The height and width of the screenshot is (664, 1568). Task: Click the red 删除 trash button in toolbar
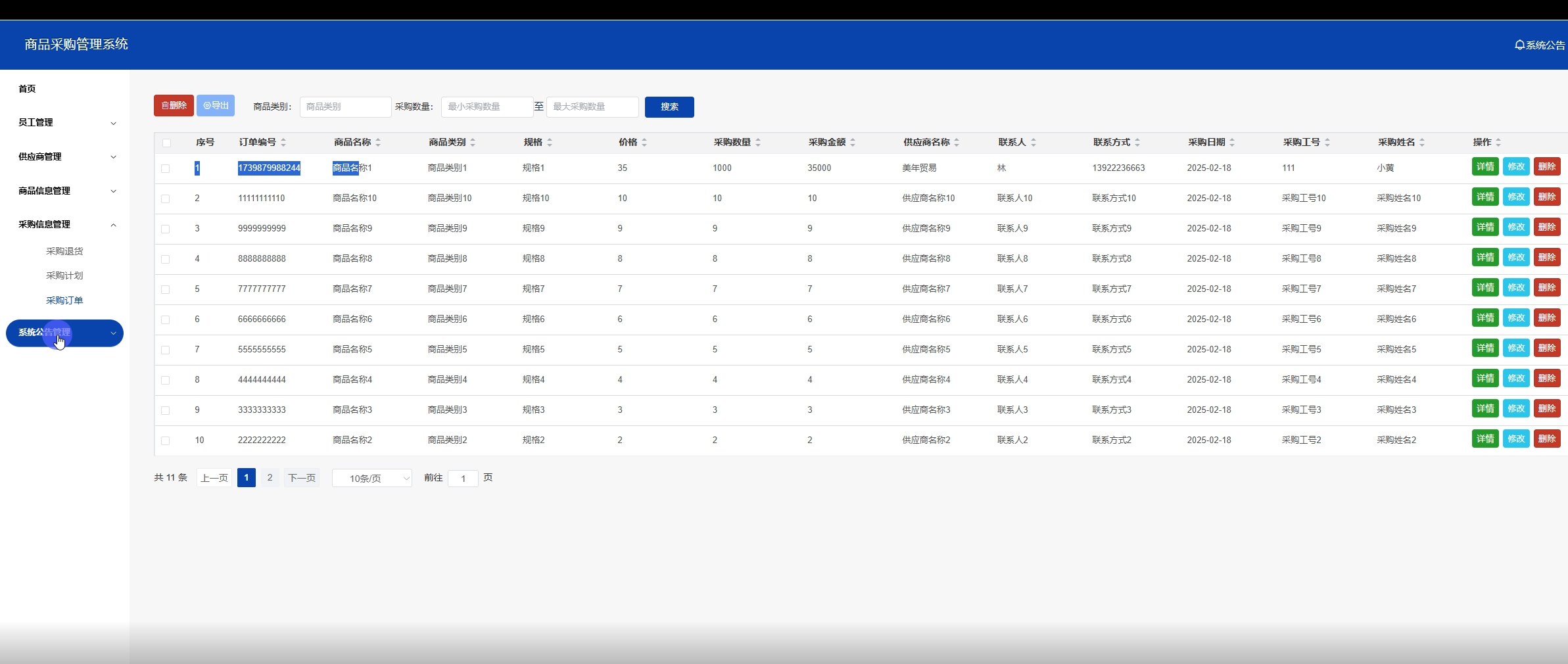click(x=174, y=106)
